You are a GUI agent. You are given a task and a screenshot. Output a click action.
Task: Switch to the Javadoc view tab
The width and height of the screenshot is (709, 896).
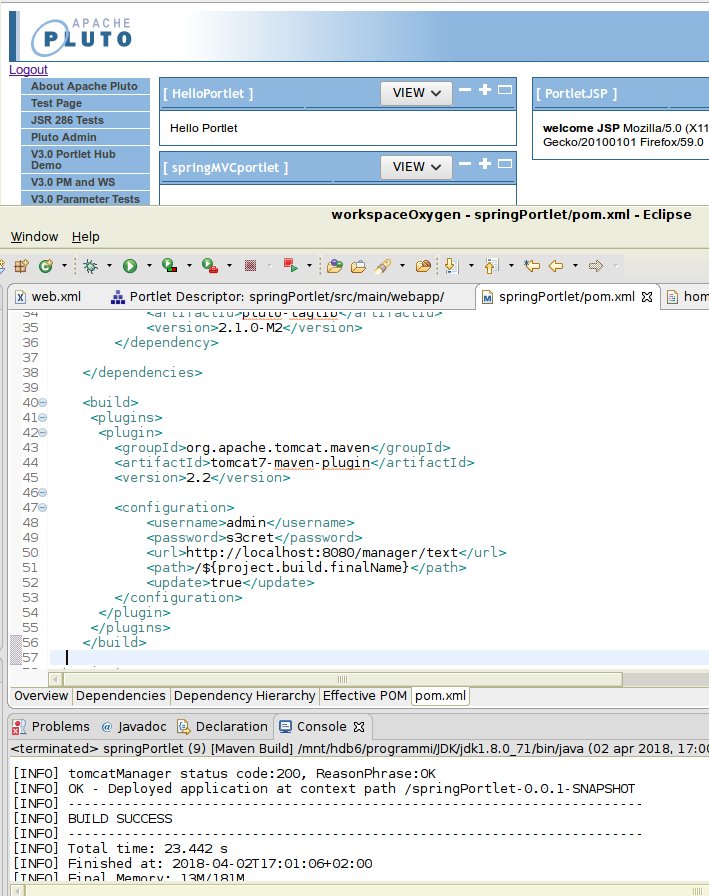coord(134,727)
